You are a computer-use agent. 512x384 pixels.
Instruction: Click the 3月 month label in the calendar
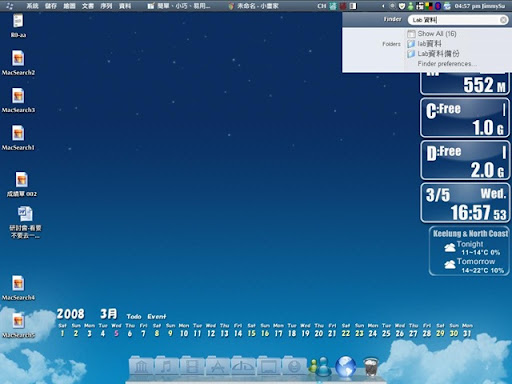click(109, 314)
